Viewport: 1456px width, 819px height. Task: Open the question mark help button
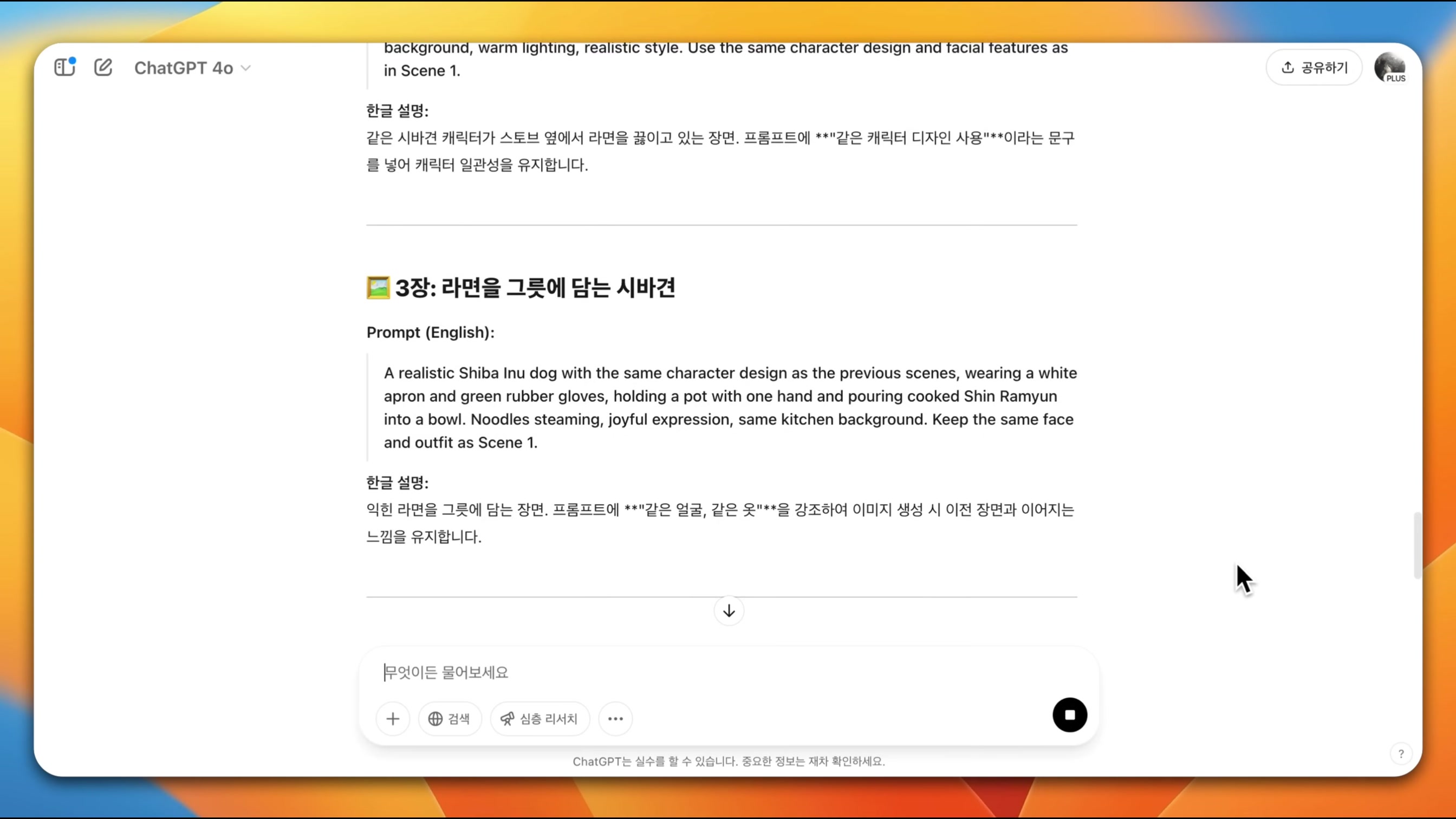[x=1401, y=753]
